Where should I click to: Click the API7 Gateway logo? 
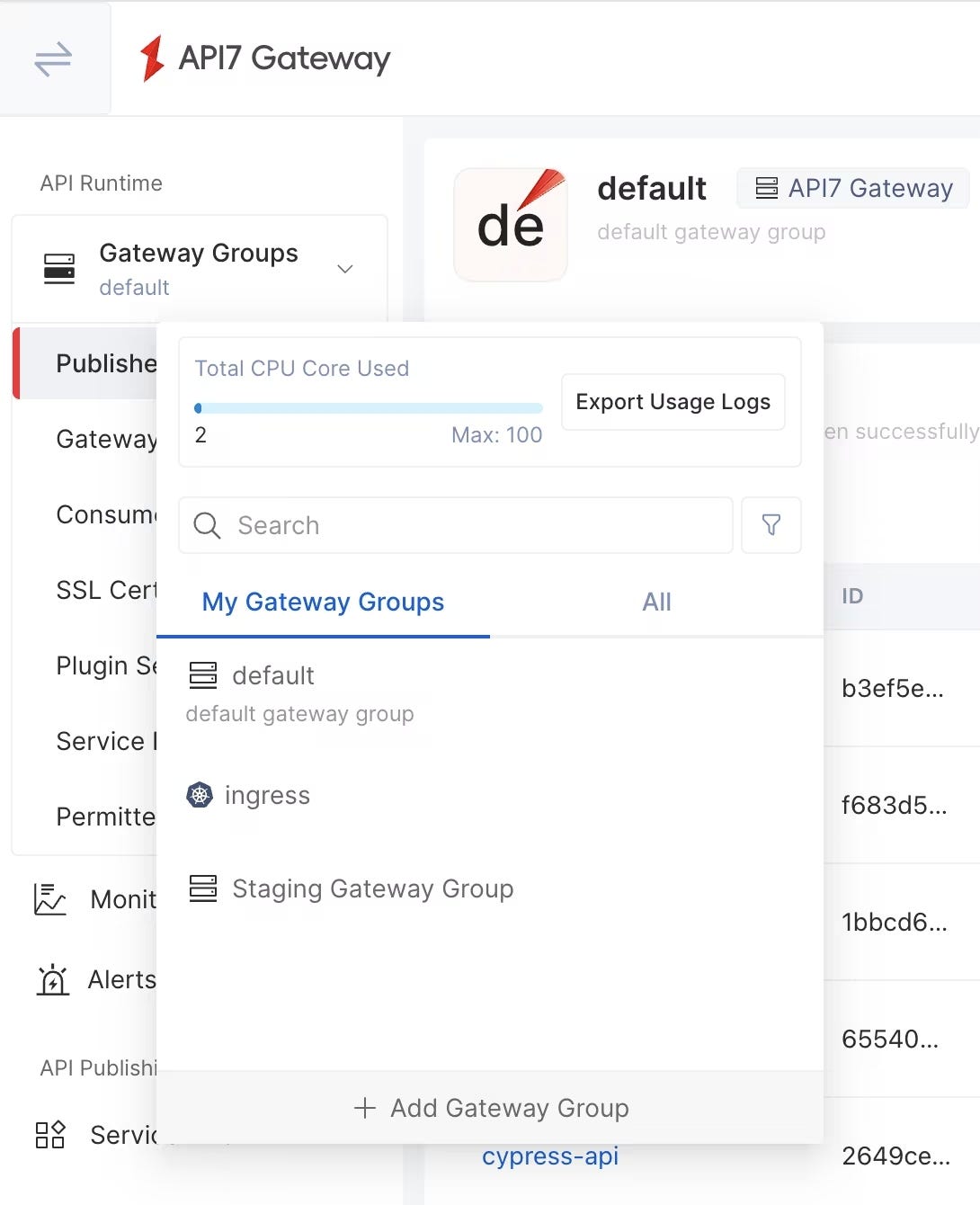point(154,58)
